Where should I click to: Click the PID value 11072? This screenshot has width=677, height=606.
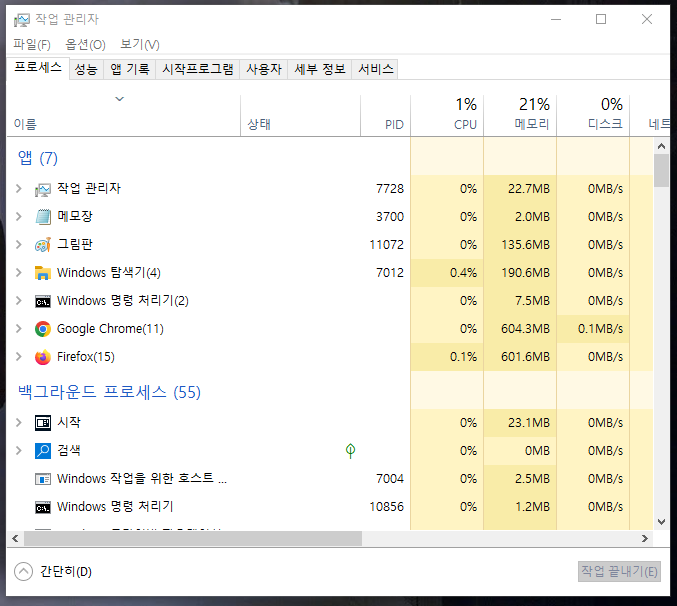tap(386, 245)
